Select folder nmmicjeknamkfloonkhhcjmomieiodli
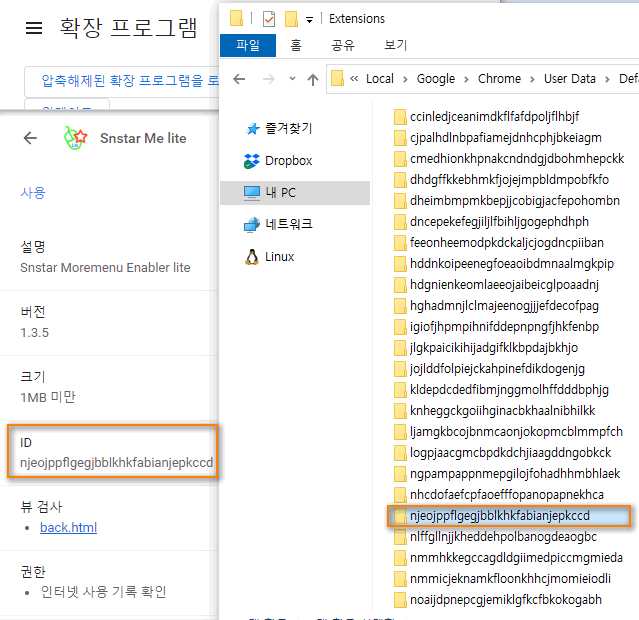The image size is (639, 620). click(x=502, y=579)
